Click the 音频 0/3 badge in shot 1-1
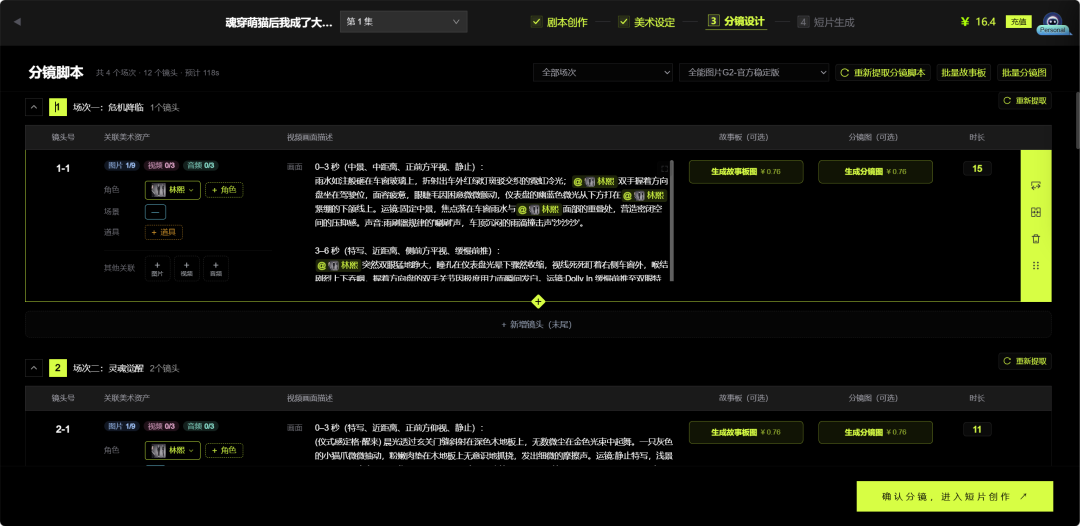Screen dimensions: 1080x526 [201, 166]
